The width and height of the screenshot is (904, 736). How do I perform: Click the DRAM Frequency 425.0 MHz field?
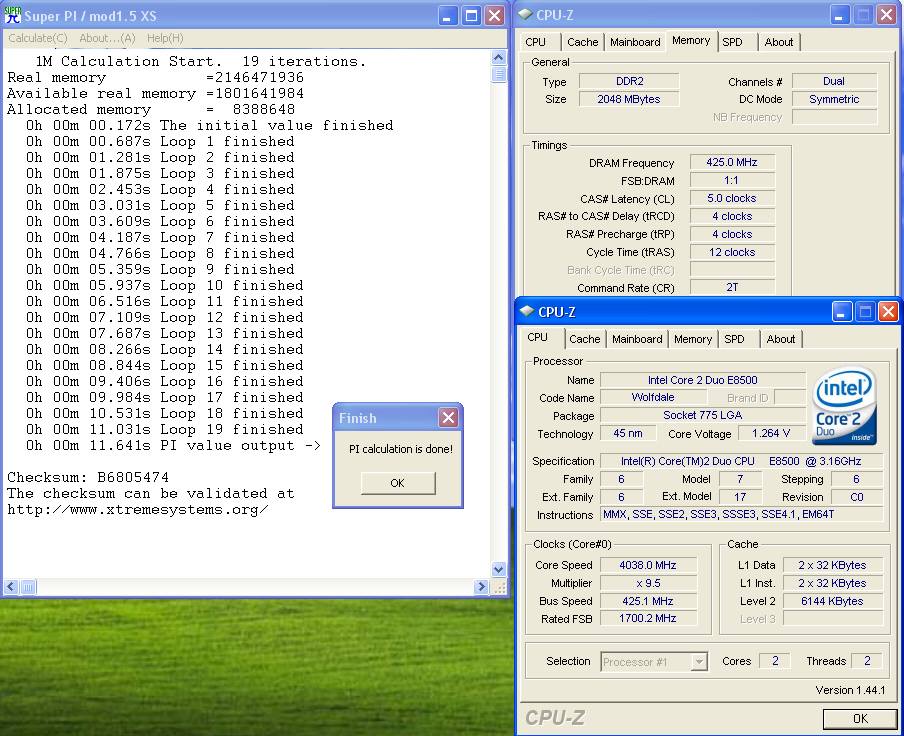coord(732,163)
